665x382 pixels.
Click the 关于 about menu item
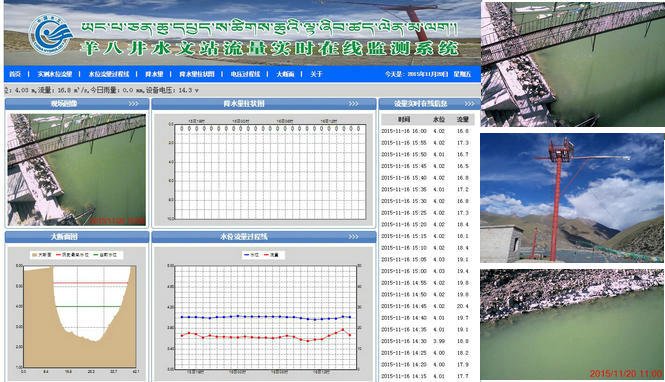click(316, 74)
